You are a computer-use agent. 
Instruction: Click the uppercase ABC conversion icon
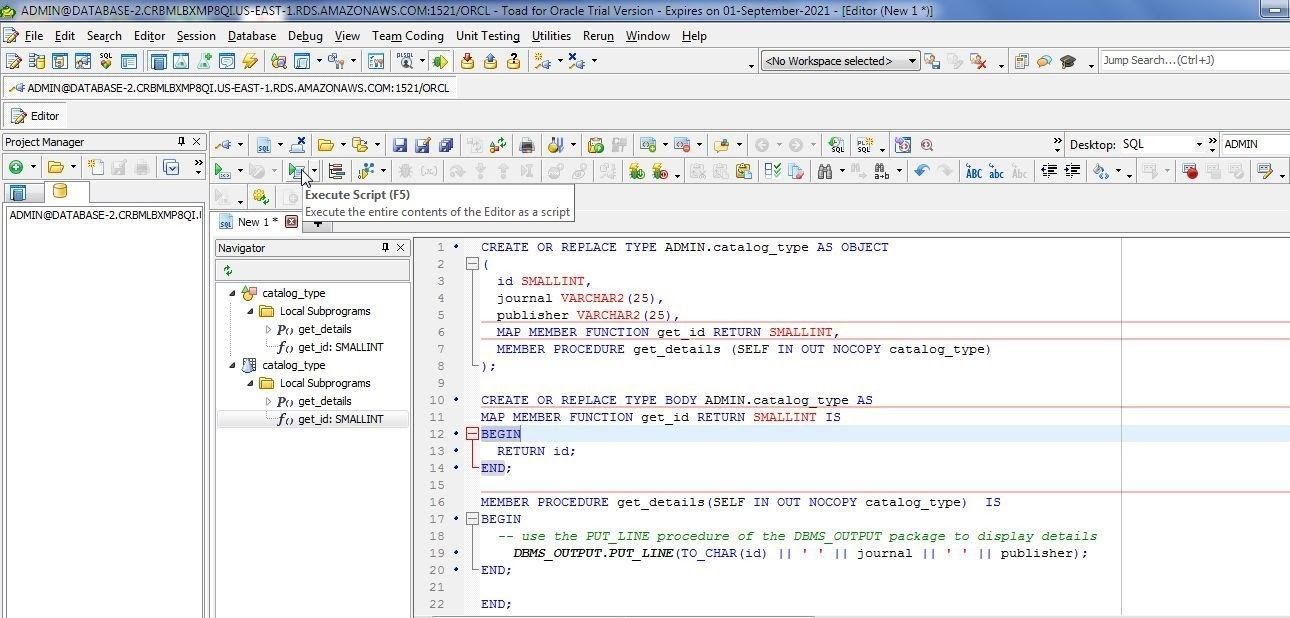coord(973,171)
